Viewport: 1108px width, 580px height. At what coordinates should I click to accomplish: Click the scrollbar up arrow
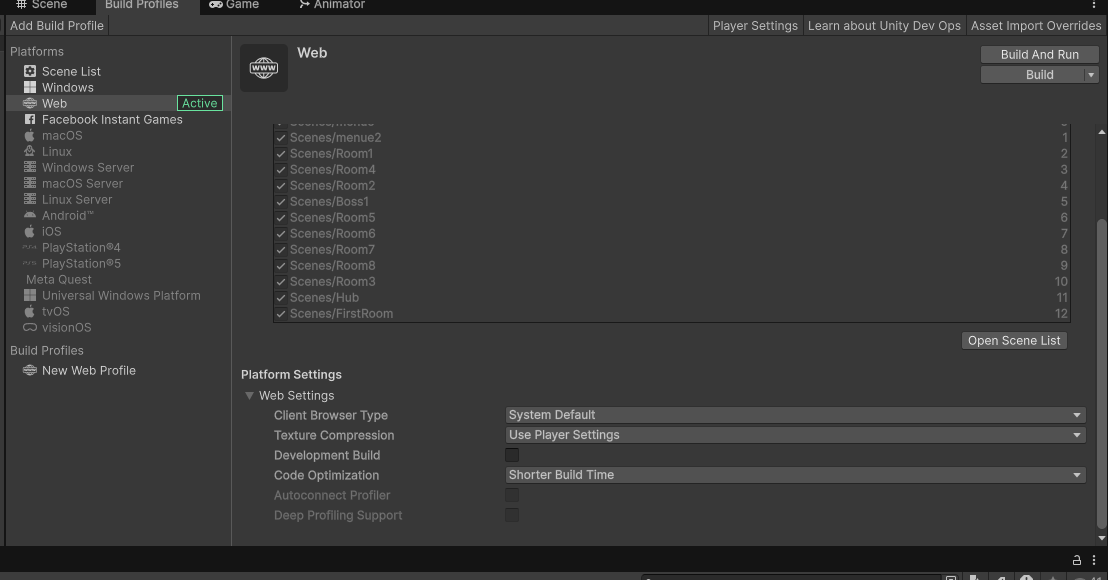1102,132
